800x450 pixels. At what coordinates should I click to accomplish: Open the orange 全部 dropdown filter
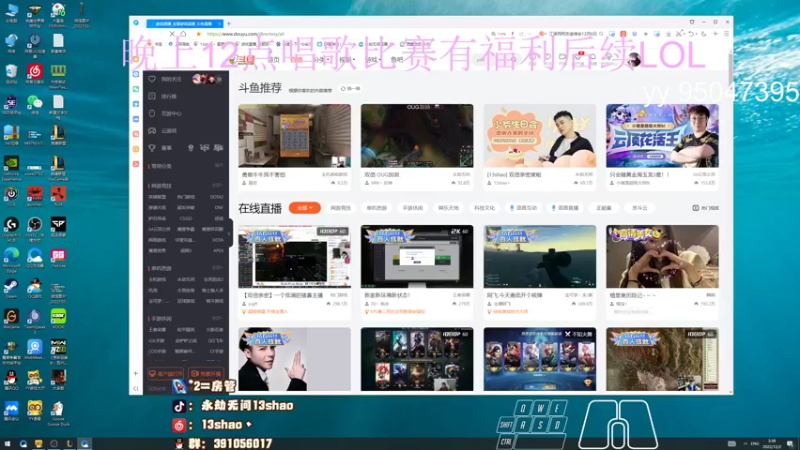[x=305, y=208]
